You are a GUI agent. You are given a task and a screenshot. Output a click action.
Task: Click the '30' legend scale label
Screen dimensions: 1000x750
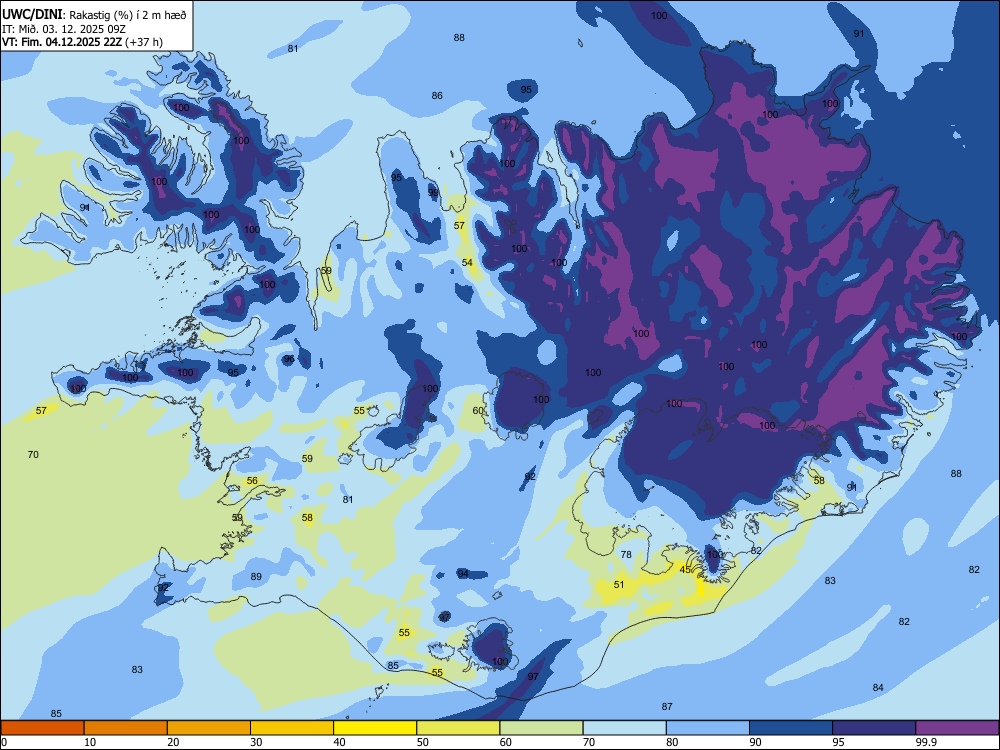click(x=256, y=742)
